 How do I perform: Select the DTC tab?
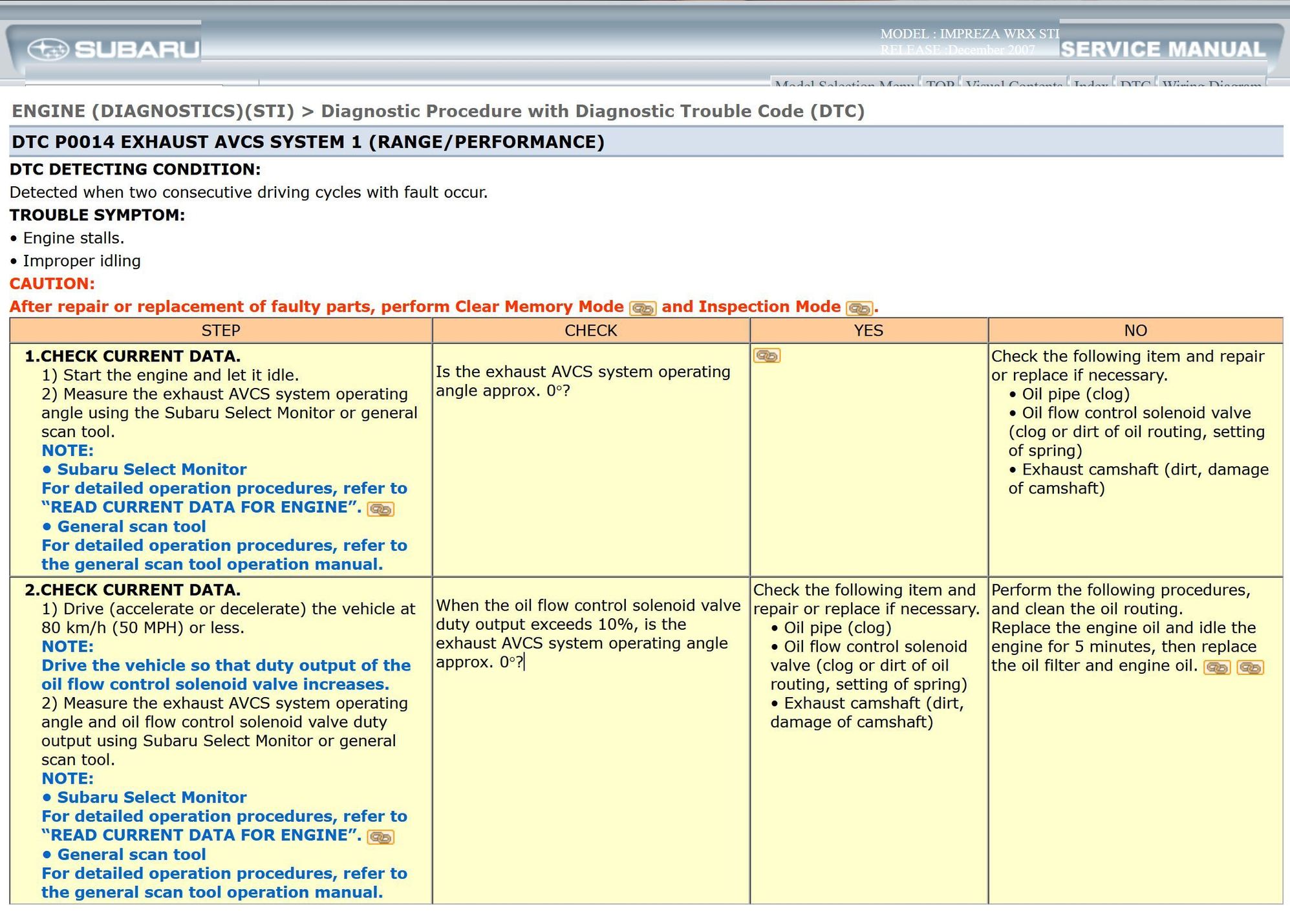(1135, 83)
